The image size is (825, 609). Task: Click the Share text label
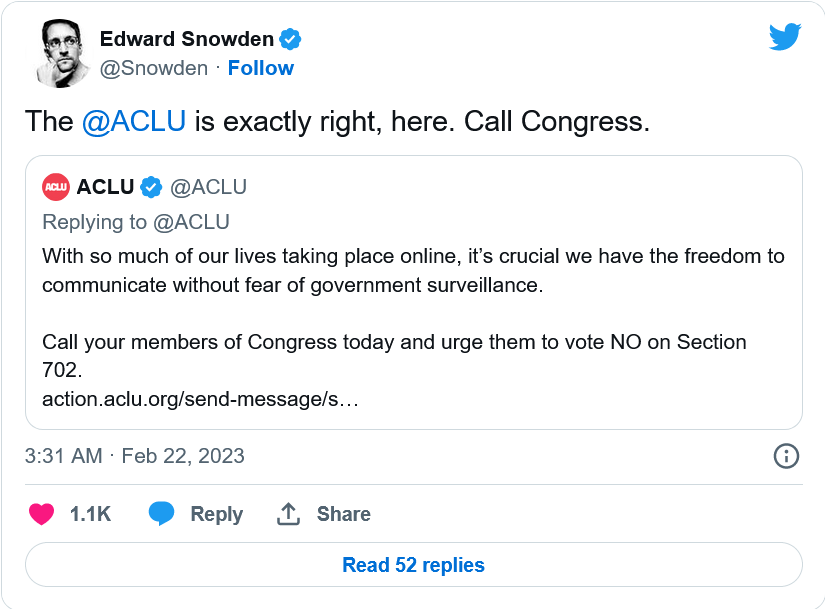tap(343, 514)
